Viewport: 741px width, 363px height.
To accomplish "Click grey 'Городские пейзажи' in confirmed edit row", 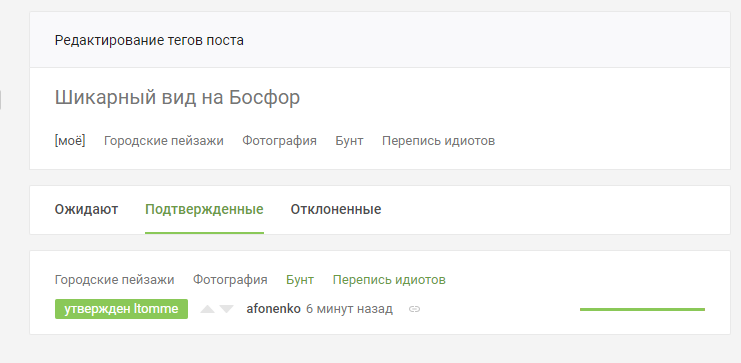I will [x=114, y=280].
